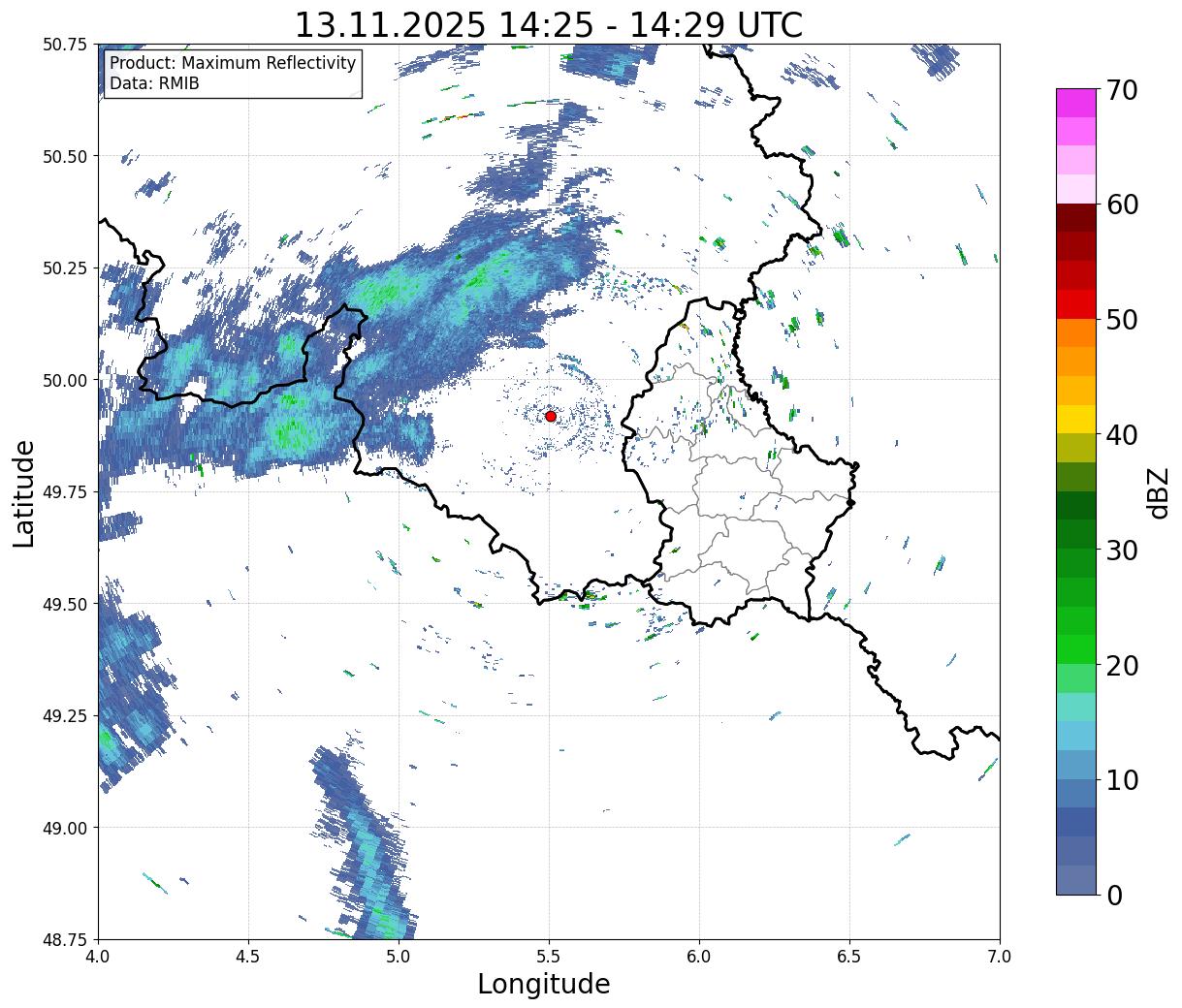Viewport: 1182px width, 1008px height.
Task: Click the colorbar tick label 0
Action: coord(1113,895)
